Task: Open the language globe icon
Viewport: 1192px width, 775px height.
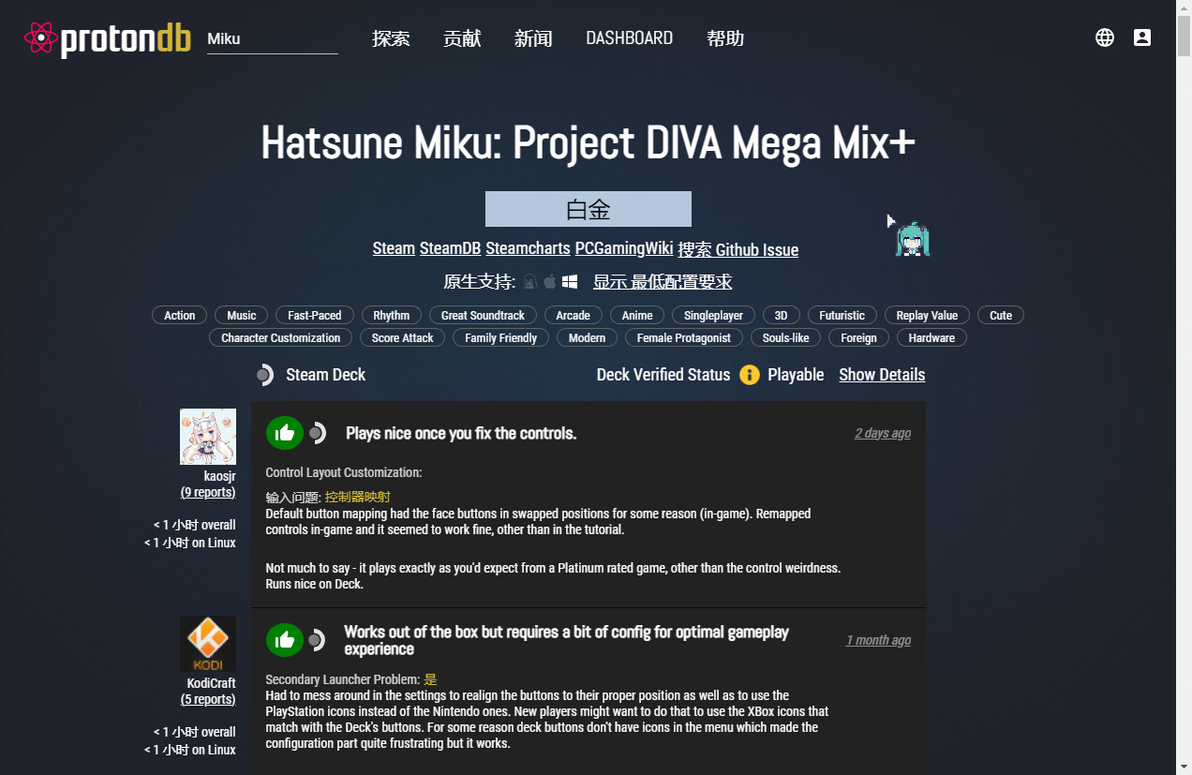Action: [1105, 37]
